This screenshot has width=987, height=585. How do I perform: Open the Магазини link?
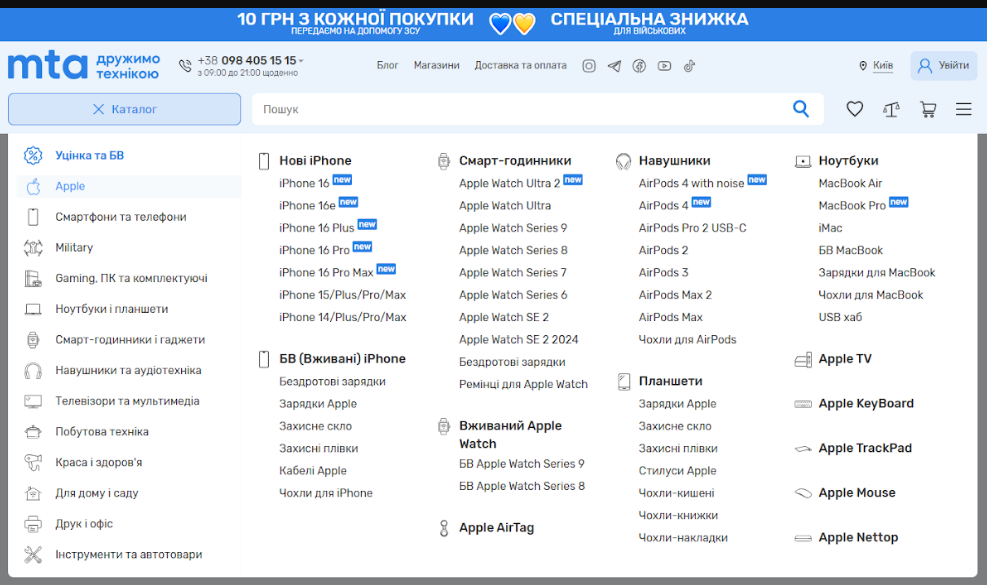point(436,65)
